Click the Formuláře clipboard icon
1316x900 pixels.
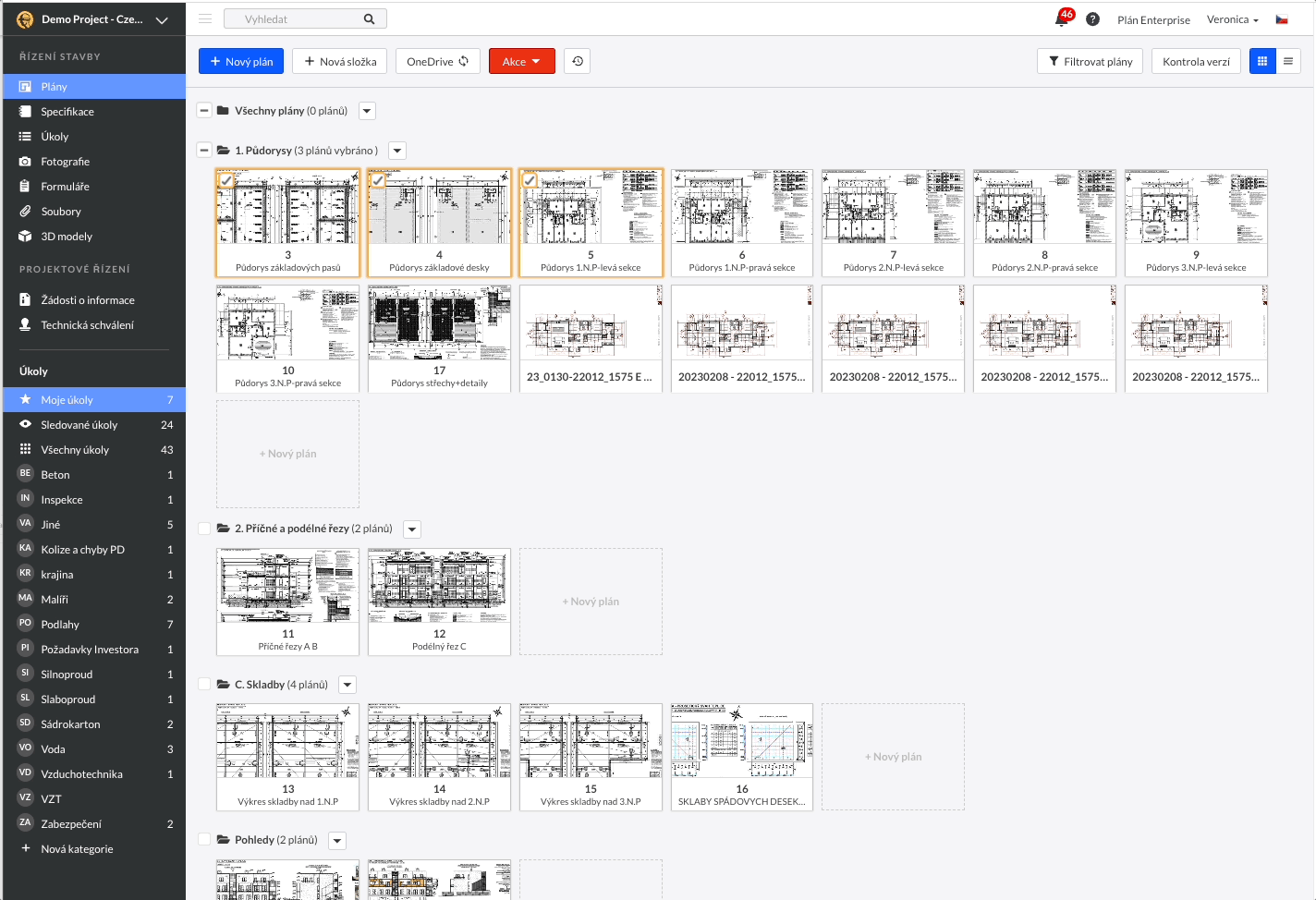point(25,186)
